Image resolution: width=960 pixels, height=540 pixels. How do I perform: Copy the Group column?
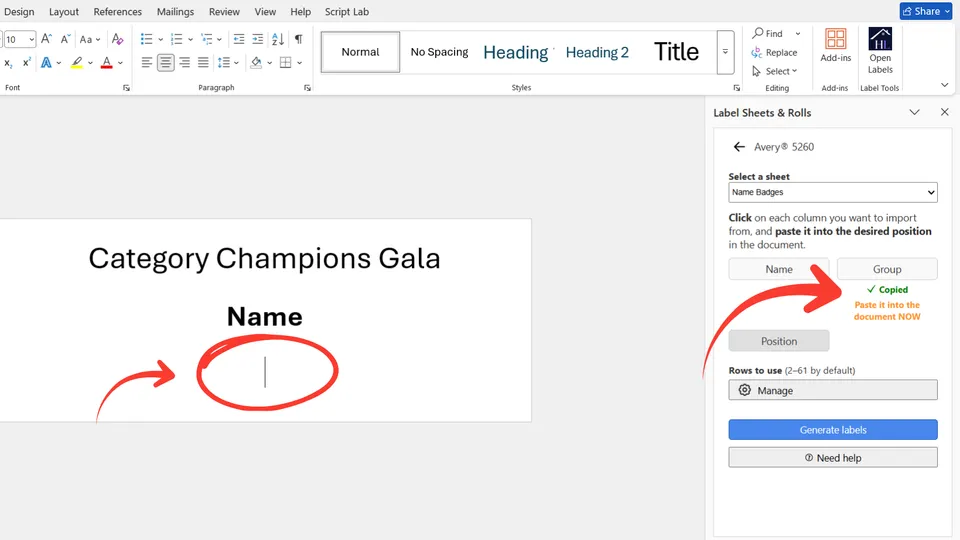click(887, 269)
